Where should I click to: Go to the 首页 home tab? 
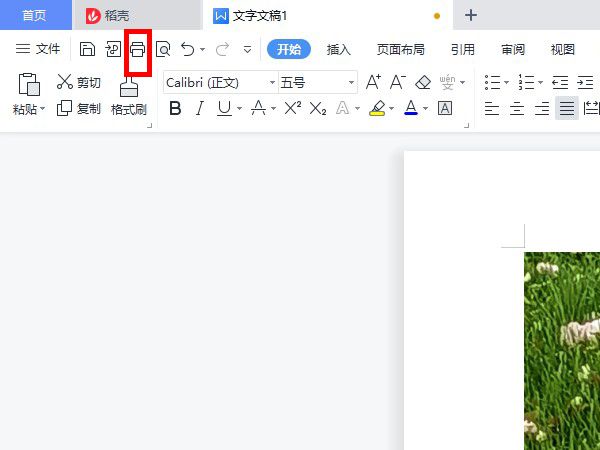[35, 15]
